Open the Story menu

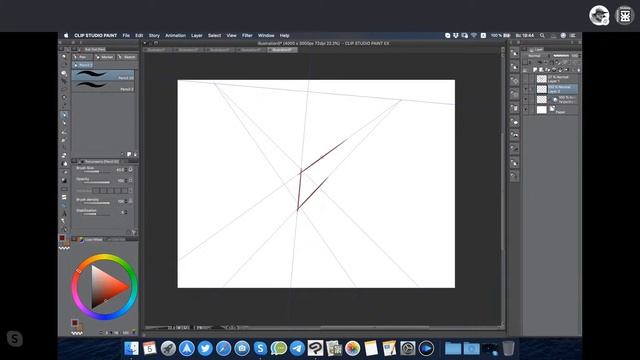point(154,36)
